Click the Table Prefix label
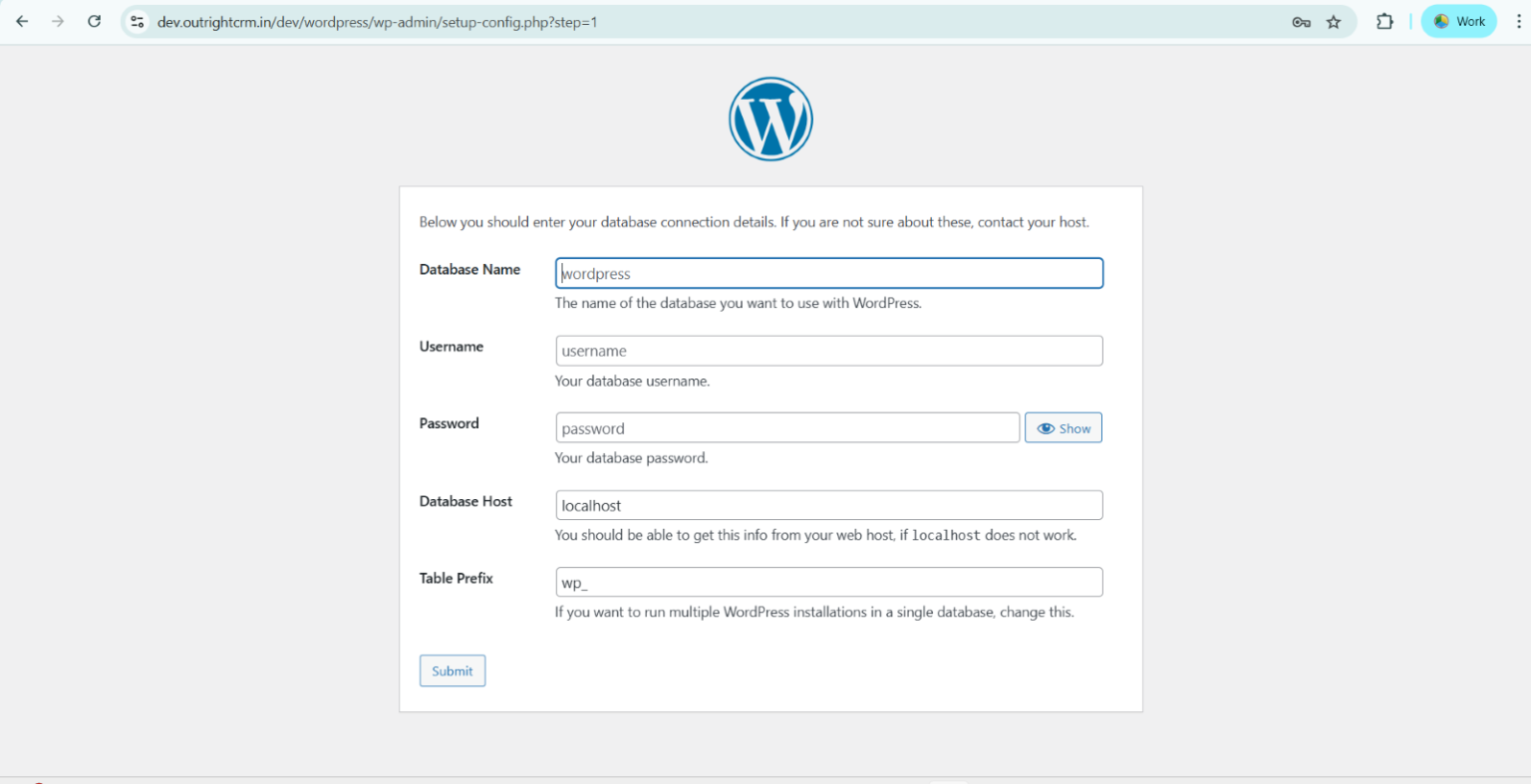The image size is (1531, 784). (x=457, y=578)
